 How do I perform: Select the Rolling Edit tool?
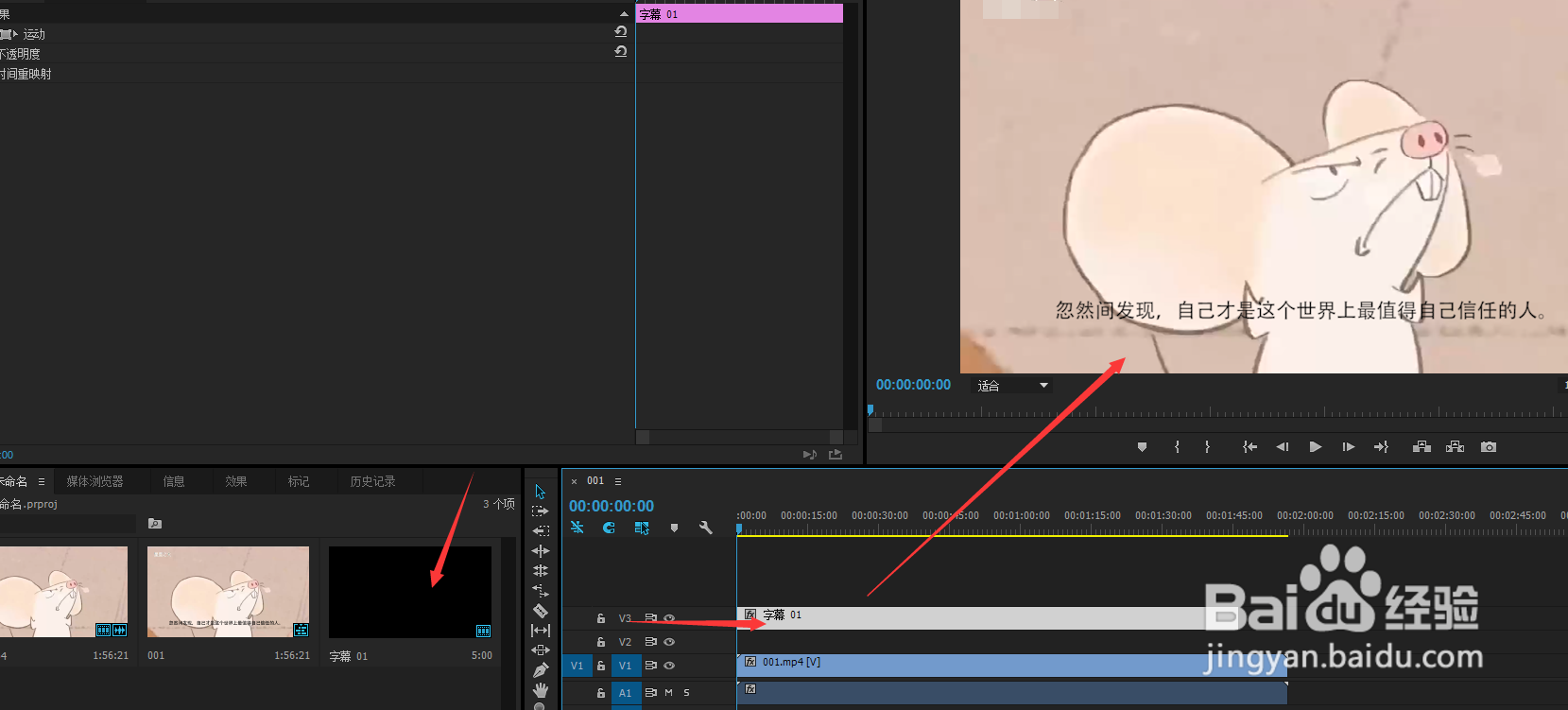tap(541, 571)
